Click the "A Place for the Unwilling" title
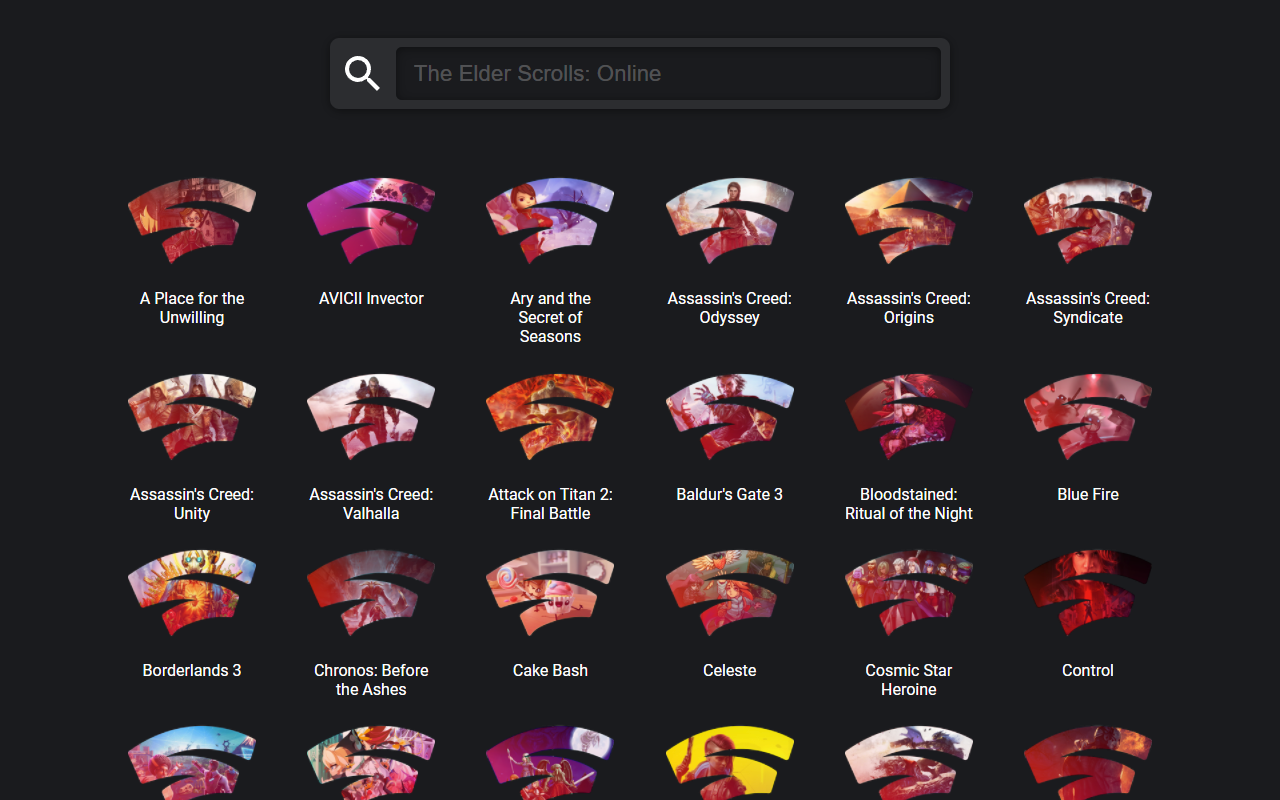This screenshot has height=800, width=1280. tap(192, 308)
